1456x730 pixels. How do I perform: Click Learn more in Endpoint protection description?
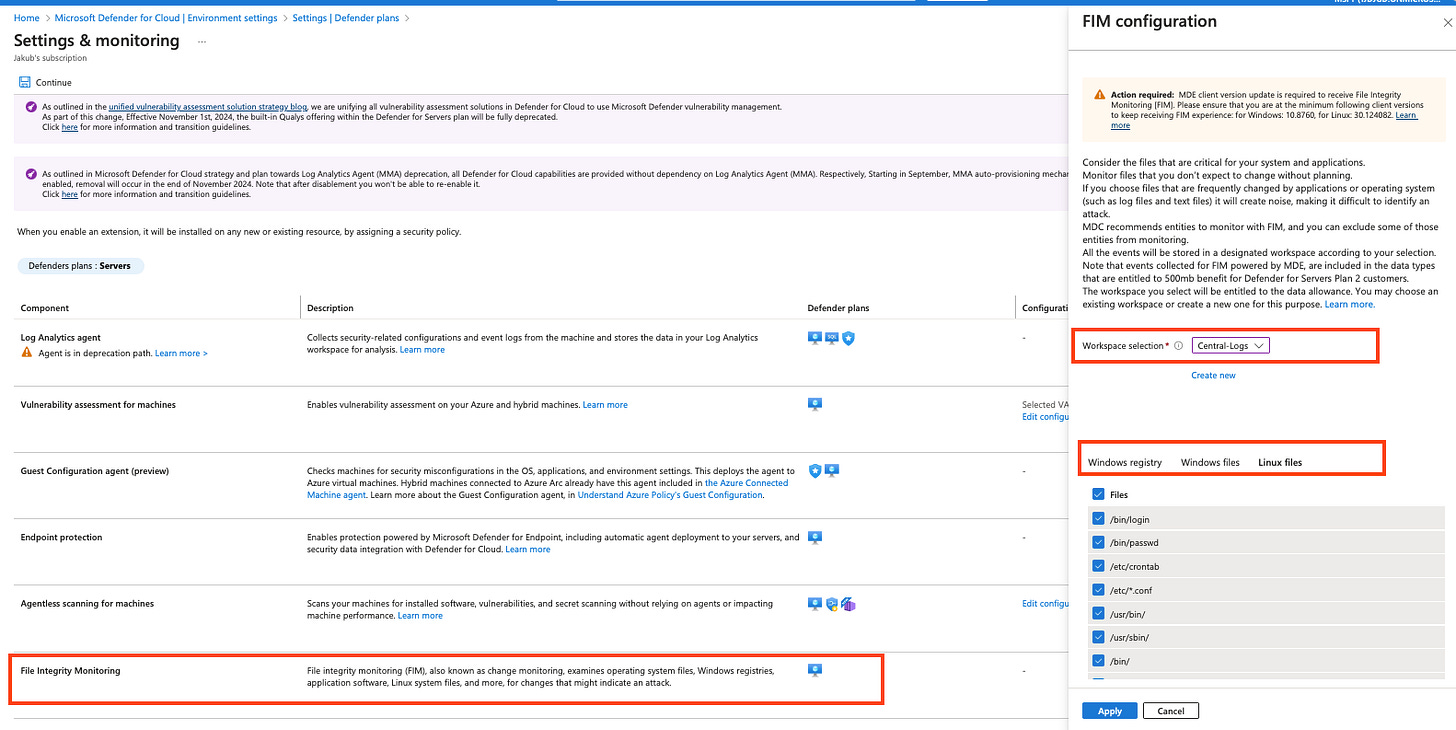[528, 549]
